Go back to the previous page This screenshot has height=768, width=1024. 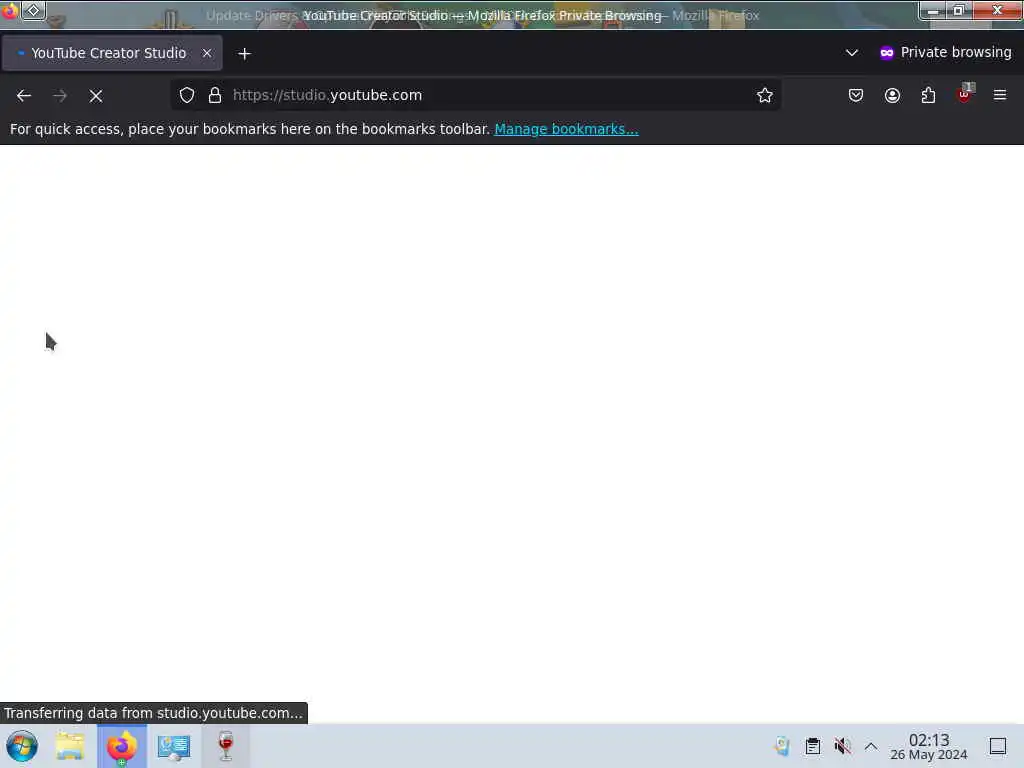tap(24, 96)
